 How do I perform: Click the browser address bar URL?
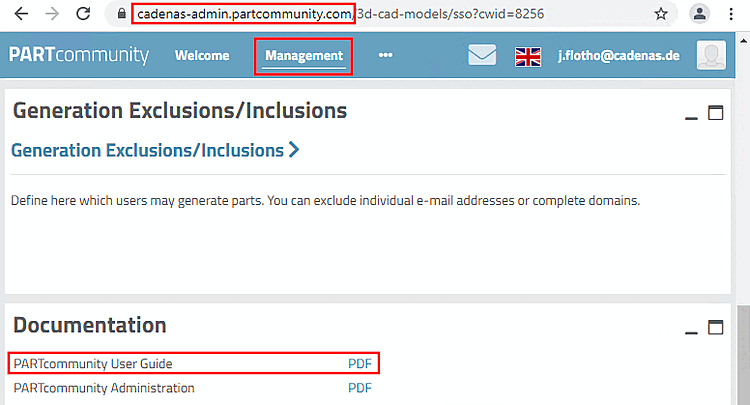[x=400, y=15]
